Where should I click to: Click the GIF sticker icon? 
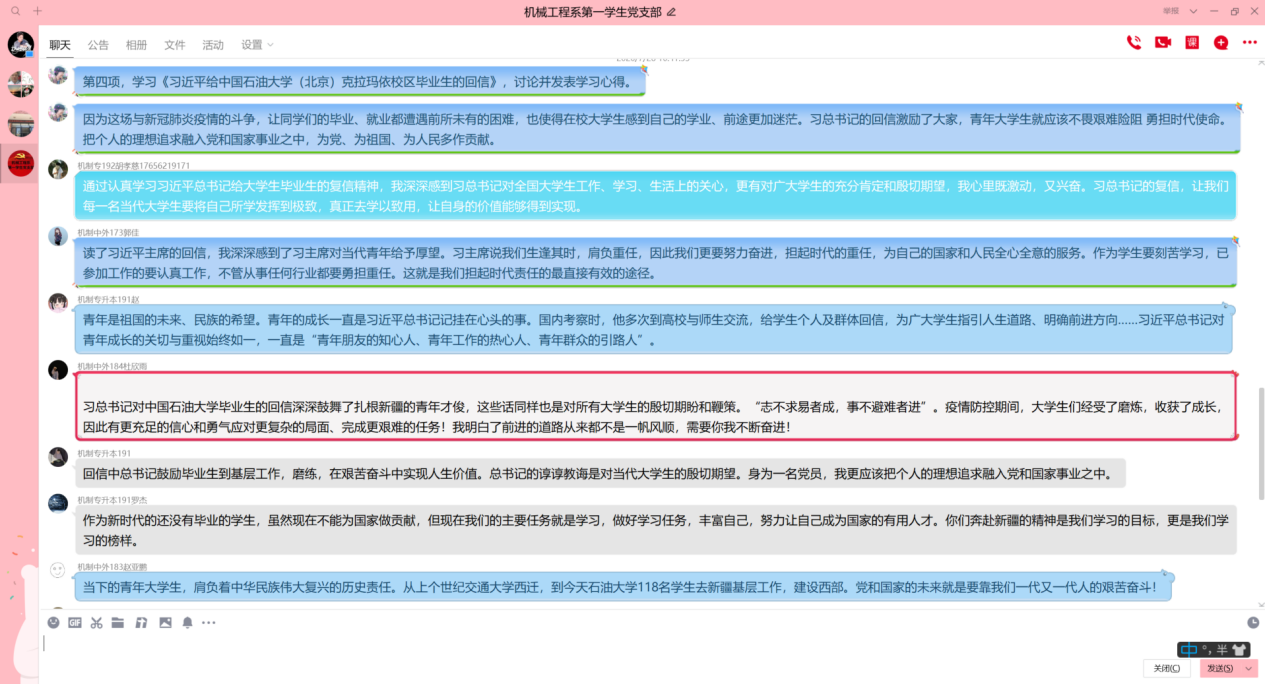75,623
